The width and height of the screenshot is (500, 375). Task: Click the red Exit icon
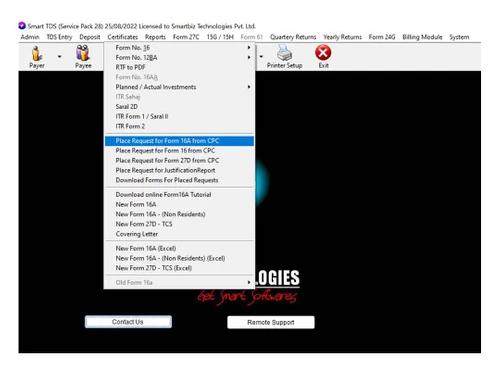click(323, 57)
